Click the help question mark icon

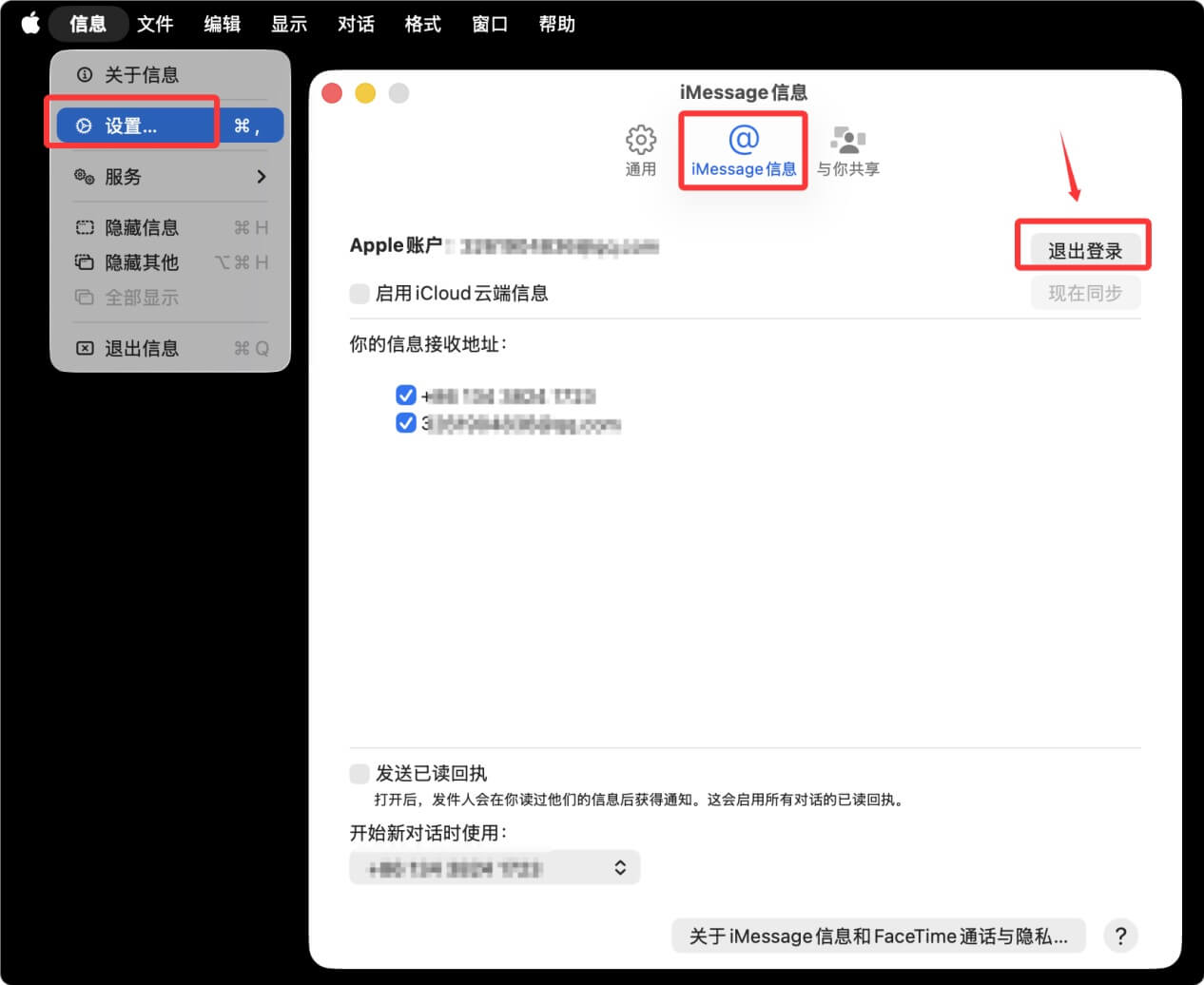[1120, 936]
